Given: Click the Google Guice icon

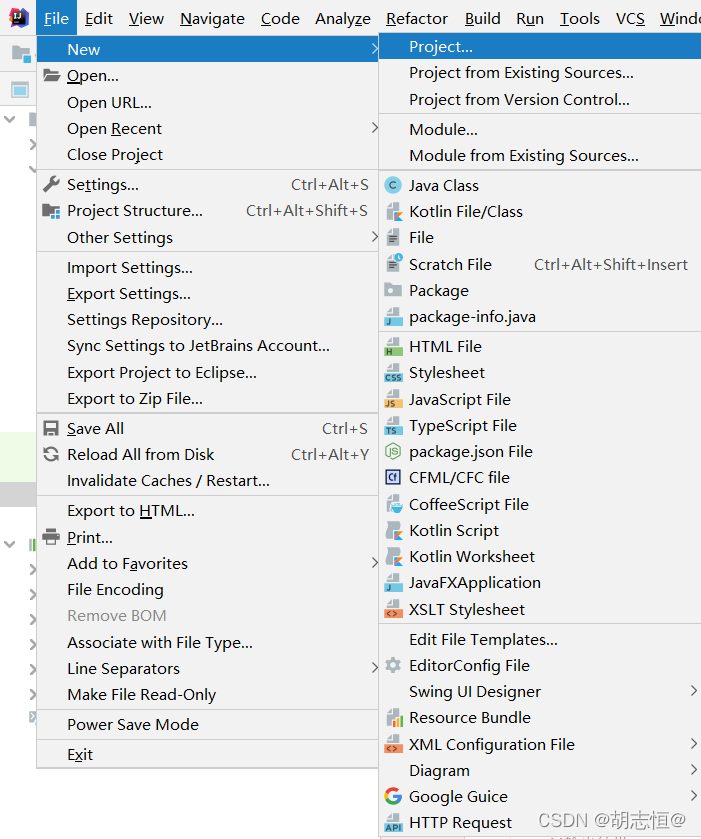Looking at the screenshot, I should coord(393,796).
